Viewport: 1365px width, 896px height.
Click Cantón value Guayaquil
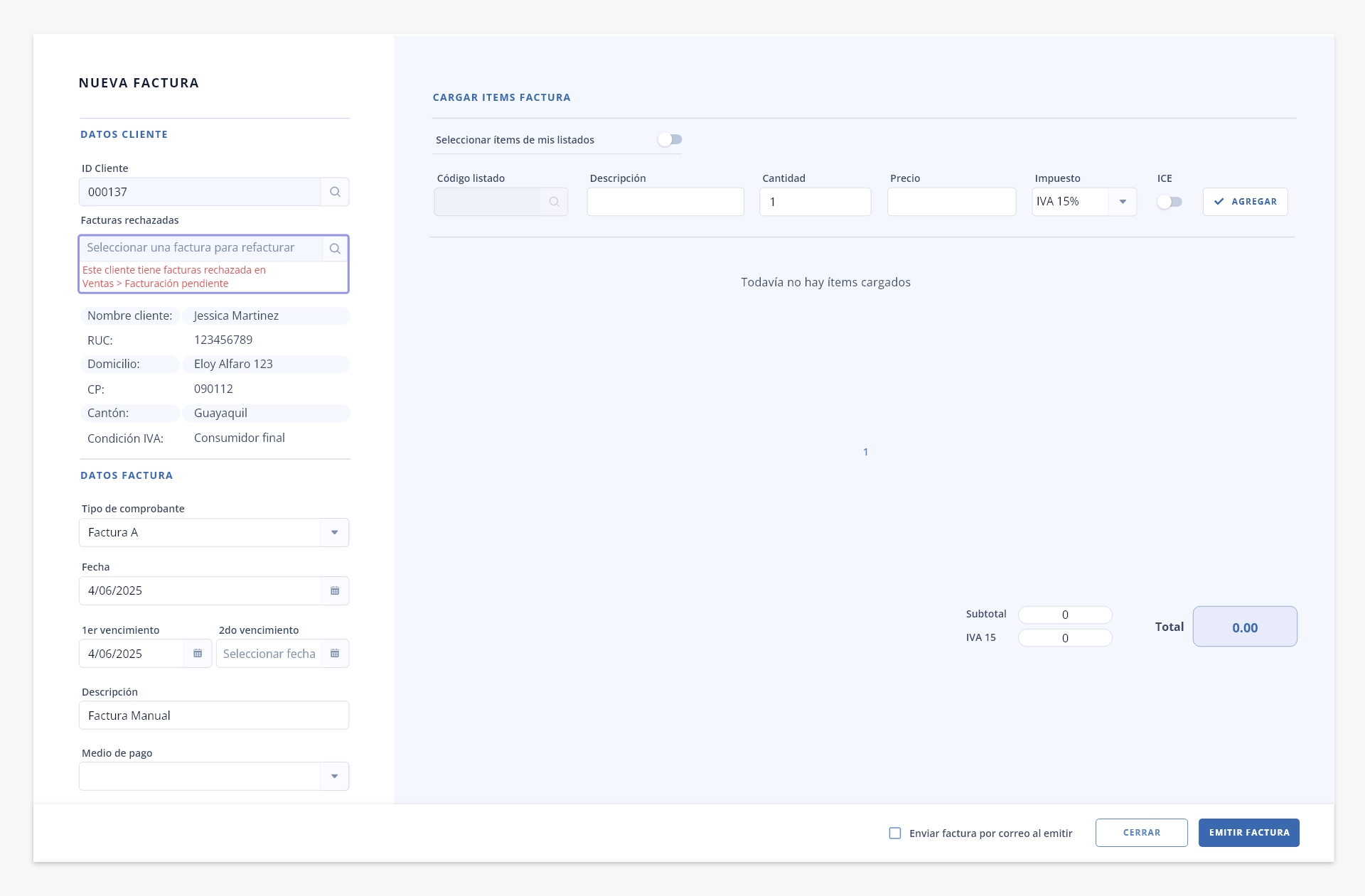pyautogui.click(x=220, y=413)
